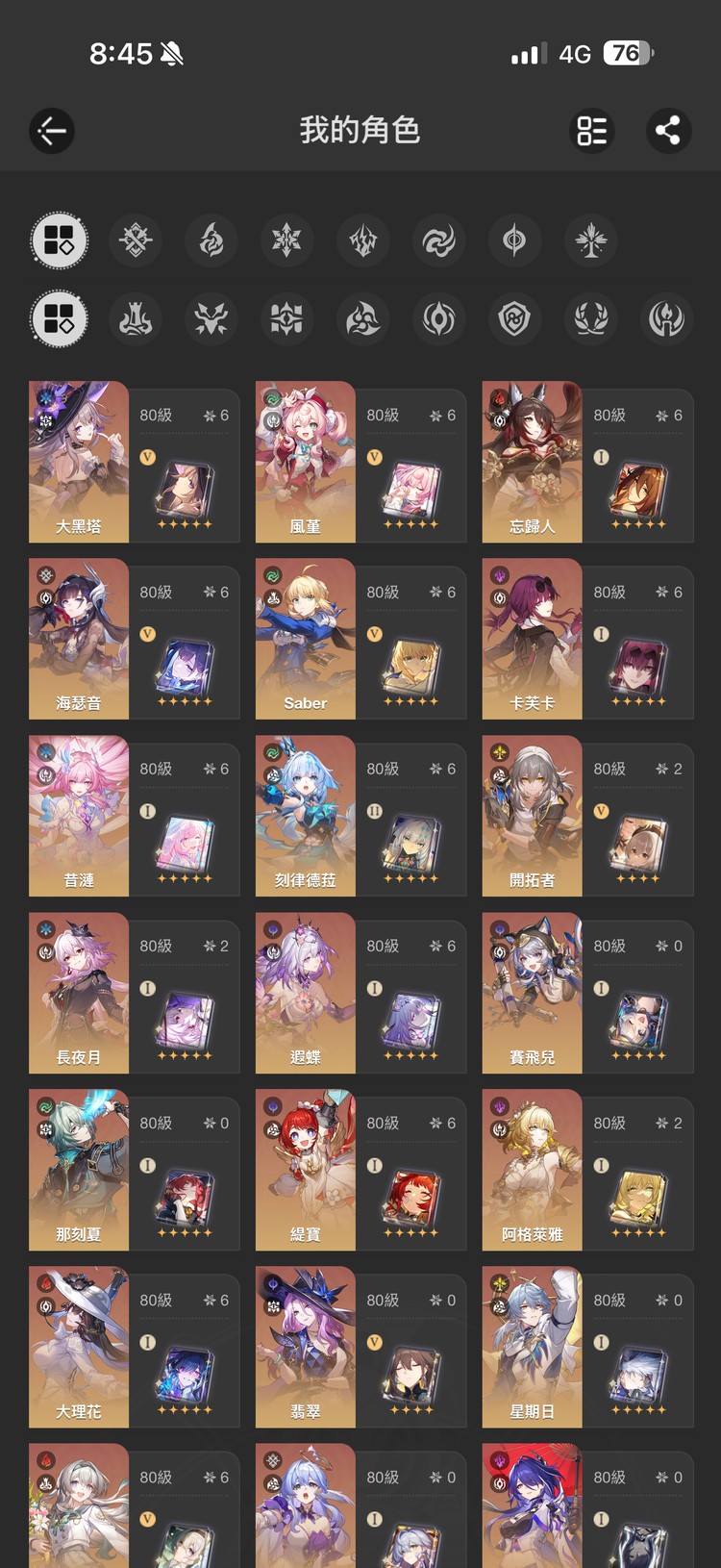This screenshot has height=1568, width=721.
Task: Filter by the Preservation shield path icon
Action: (x=514, y=318)
